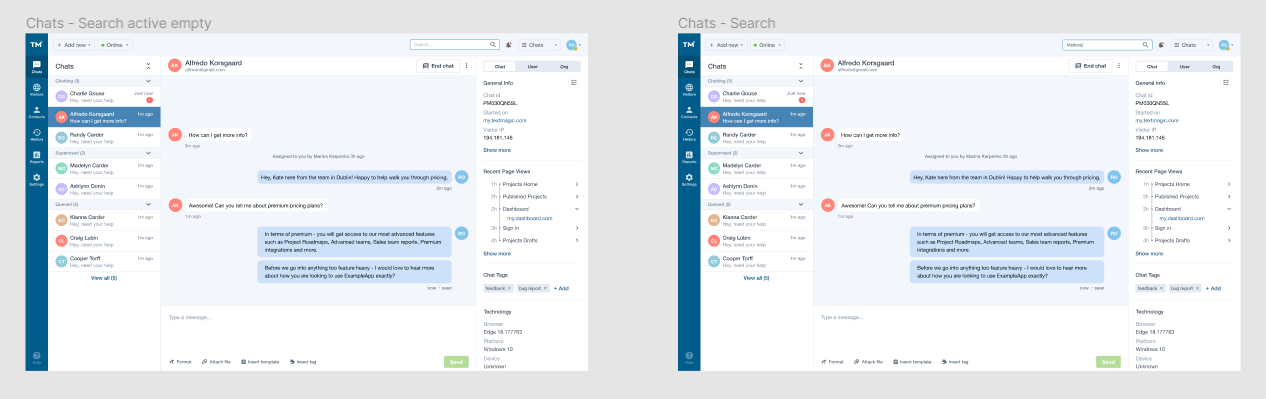Open Visitors in right frame sidebar

(688, 89)
